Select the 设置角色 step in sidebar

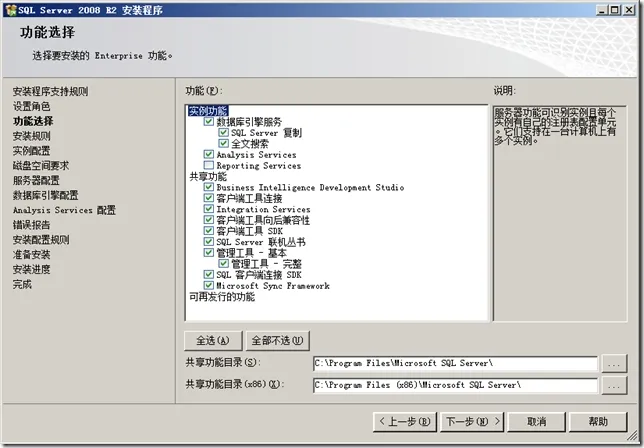pos(32,106)
